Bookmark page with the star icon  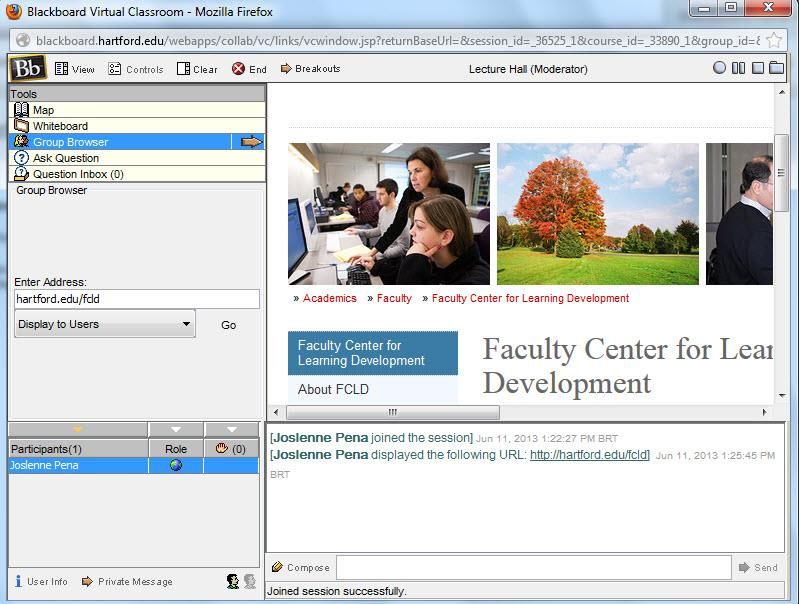(x=774, y=40)
